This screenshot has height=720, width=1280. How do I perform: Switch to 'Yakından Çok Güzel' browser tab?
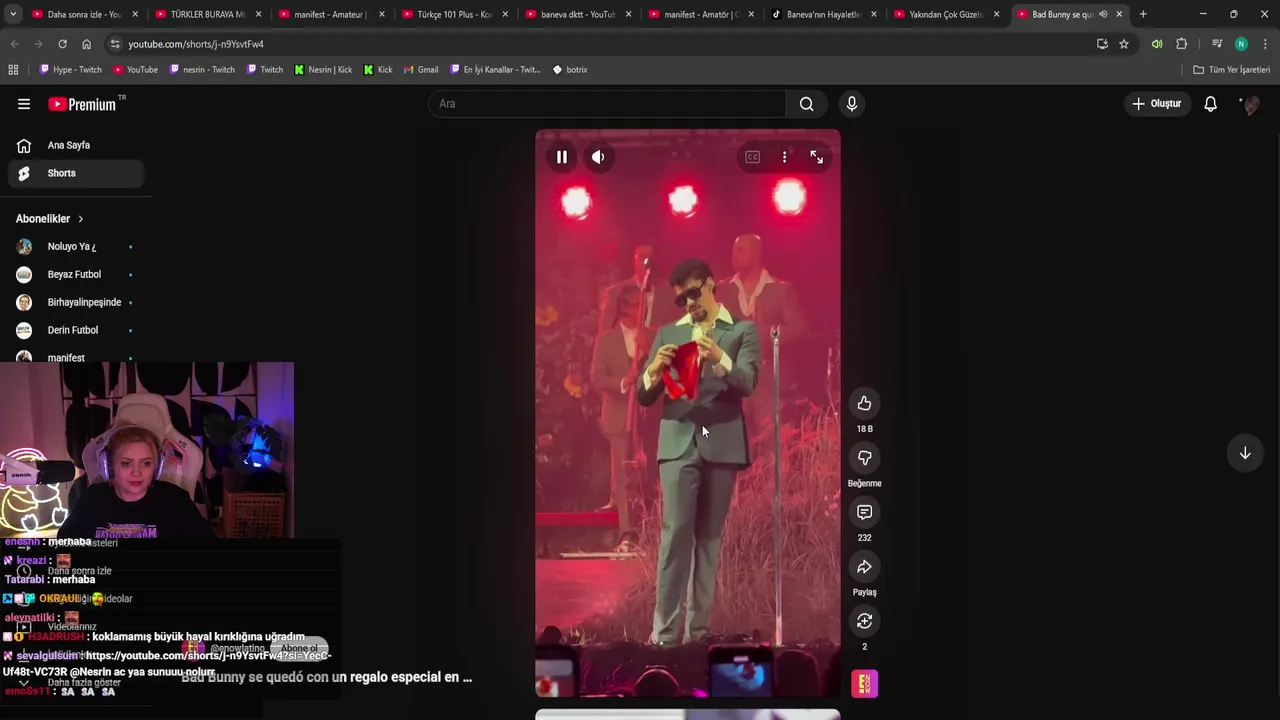(x=947, y=14)
